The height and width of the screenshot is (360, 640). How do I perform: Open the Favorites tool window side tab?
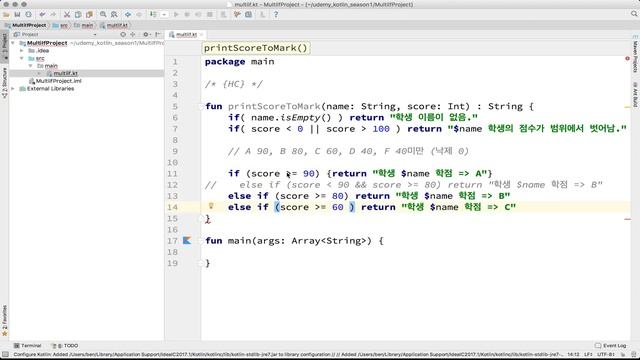click(4, 321)
